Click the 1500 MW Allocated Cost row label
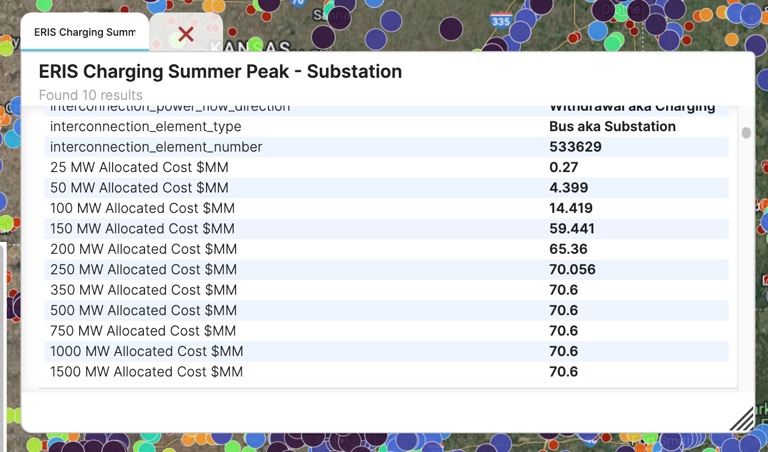768x452 pixels. 146,372
